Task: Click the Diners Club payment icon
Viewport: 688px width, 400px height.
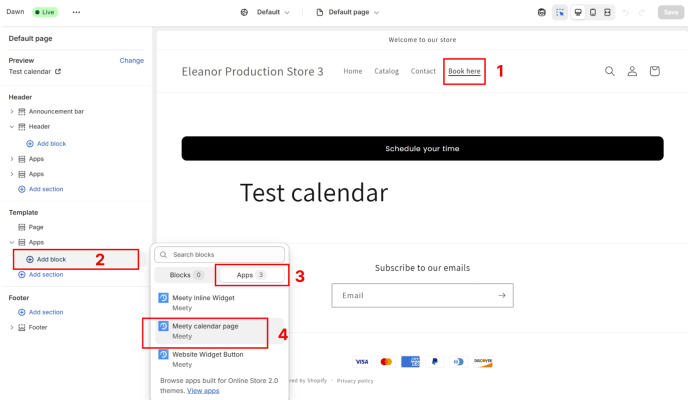Action: (x=459, y=362)
